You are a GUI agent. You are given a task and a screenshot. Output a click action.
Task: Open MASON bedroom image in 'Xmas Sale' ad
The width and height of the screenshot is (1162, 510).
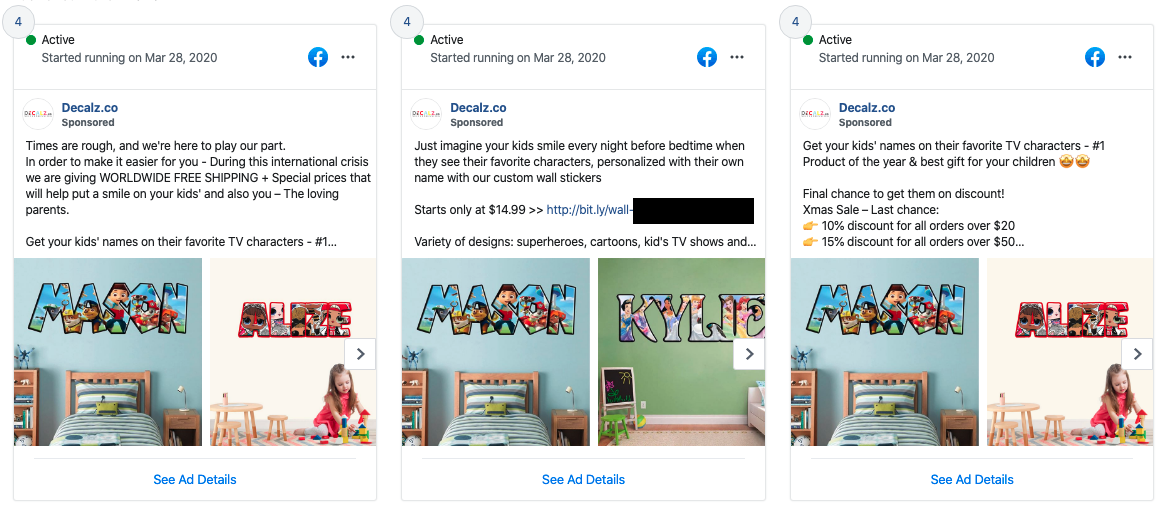885,352
